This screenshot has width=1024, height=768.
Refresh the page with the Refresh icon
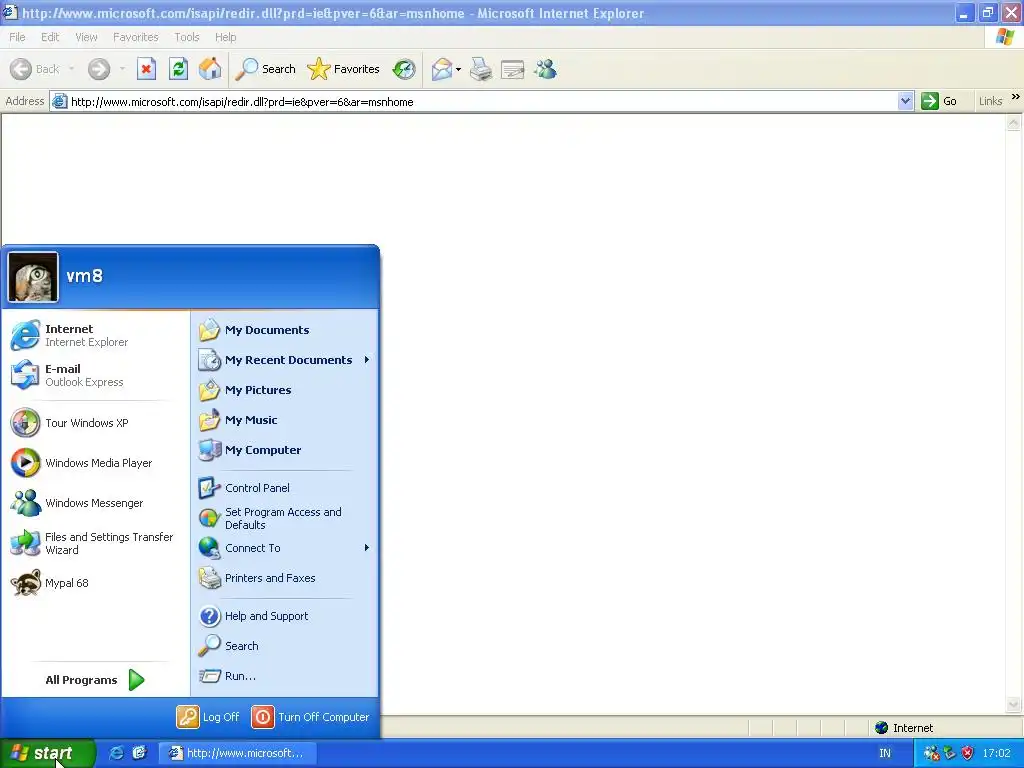178,69
